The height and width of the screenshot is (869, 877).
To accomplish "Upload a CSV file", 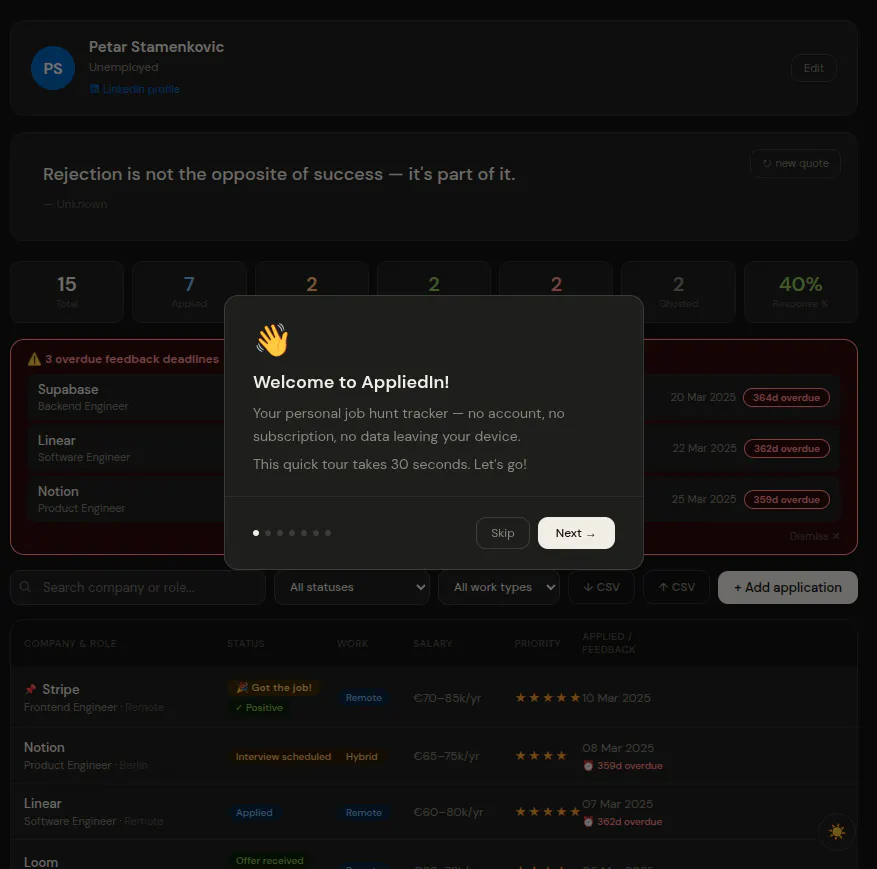I will (x=676, y=587).
